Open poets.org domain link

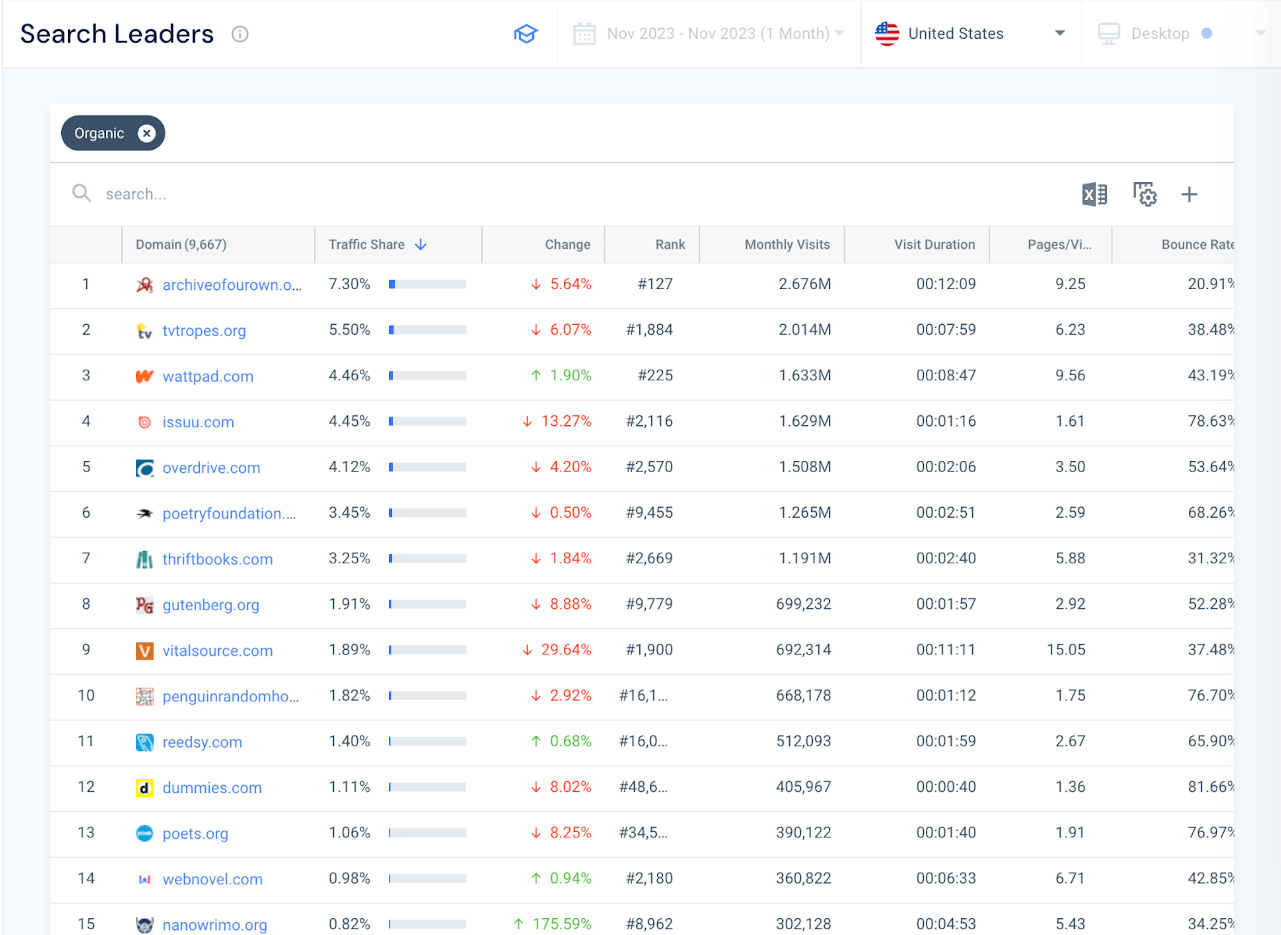[195, 834]
